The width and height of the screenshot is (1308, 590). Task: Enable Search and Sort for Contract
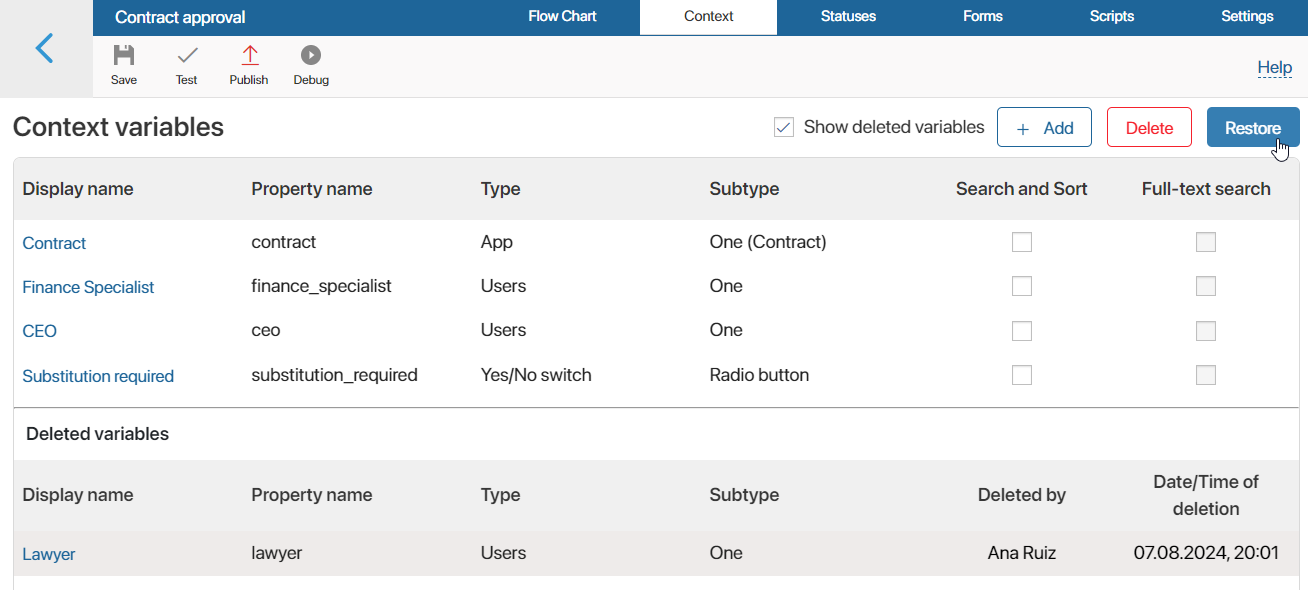click(1022, 242)
